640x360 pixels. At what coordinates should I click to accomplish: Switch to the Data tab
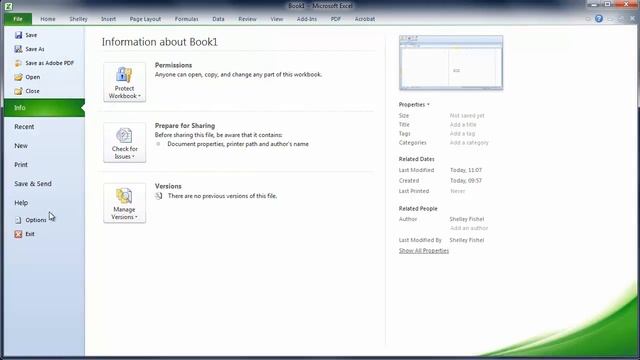[218, 19]
